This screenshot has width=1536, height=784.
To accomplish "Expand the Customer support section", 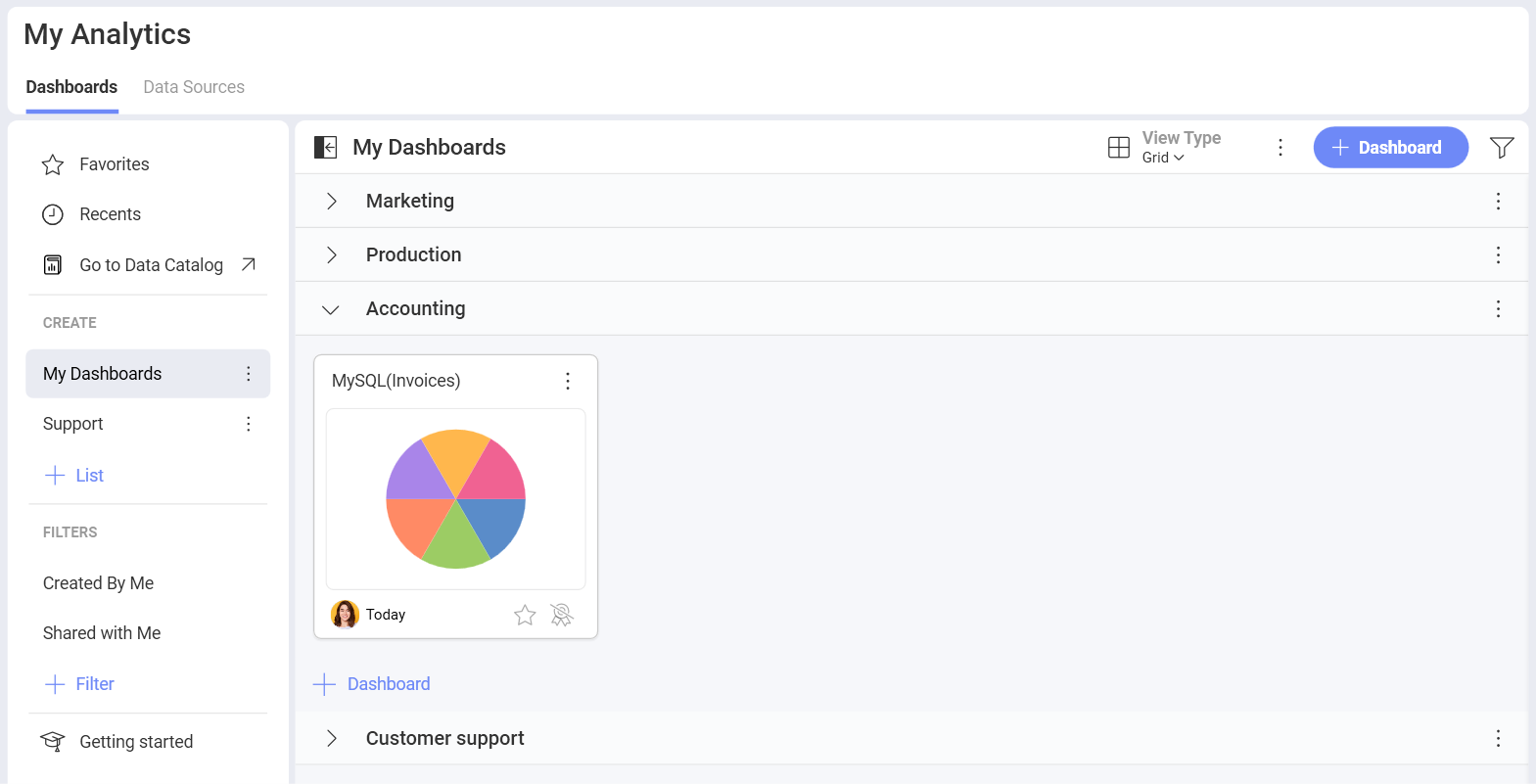I will pos(331,738).
